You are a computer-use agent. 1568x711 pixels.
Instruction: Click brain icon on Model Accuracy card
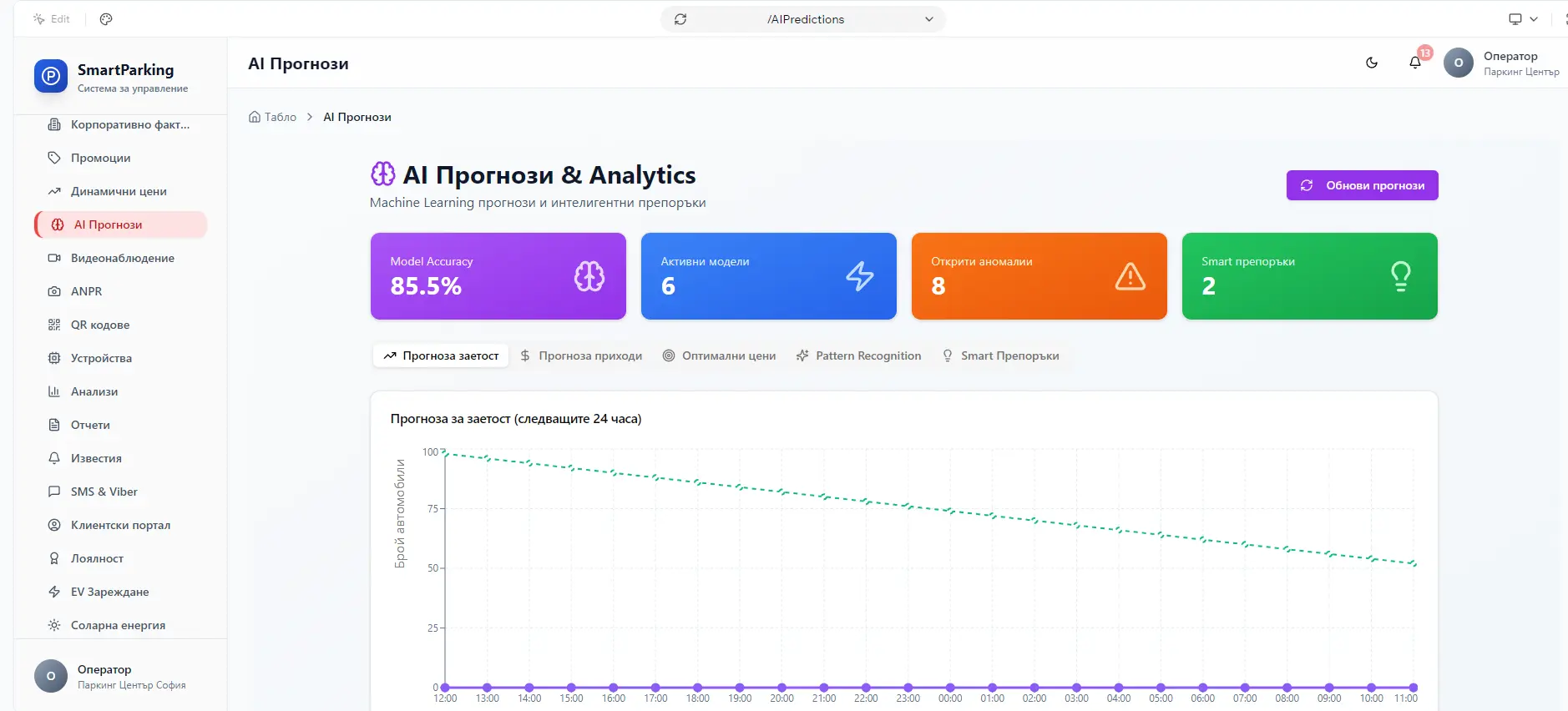pos(589,276)
